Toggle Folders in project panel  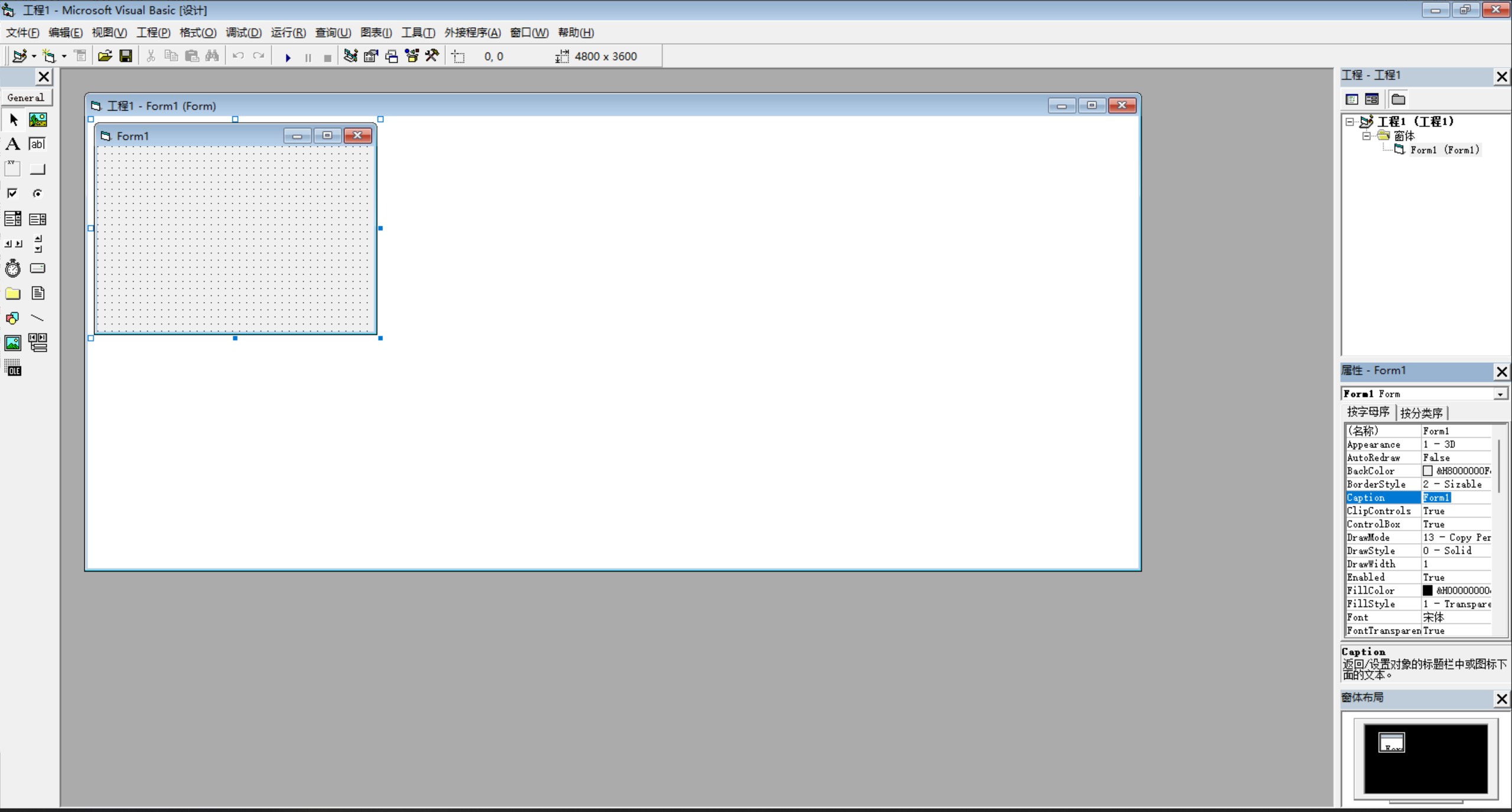point(1398,99)
